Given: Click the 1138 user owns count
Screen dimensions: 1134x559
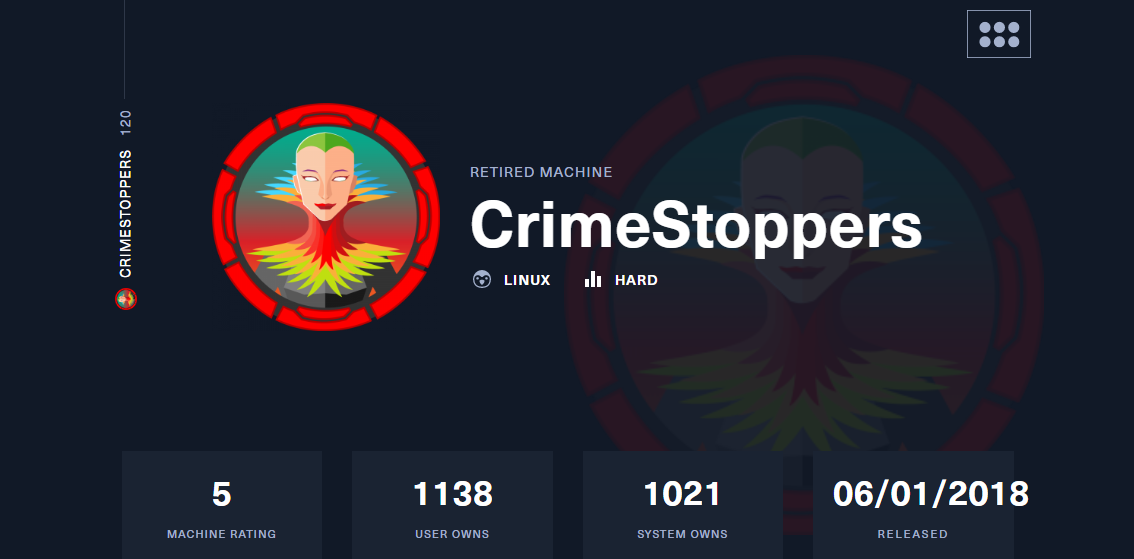Looking at the screenshot, I should tap(453, 495).
